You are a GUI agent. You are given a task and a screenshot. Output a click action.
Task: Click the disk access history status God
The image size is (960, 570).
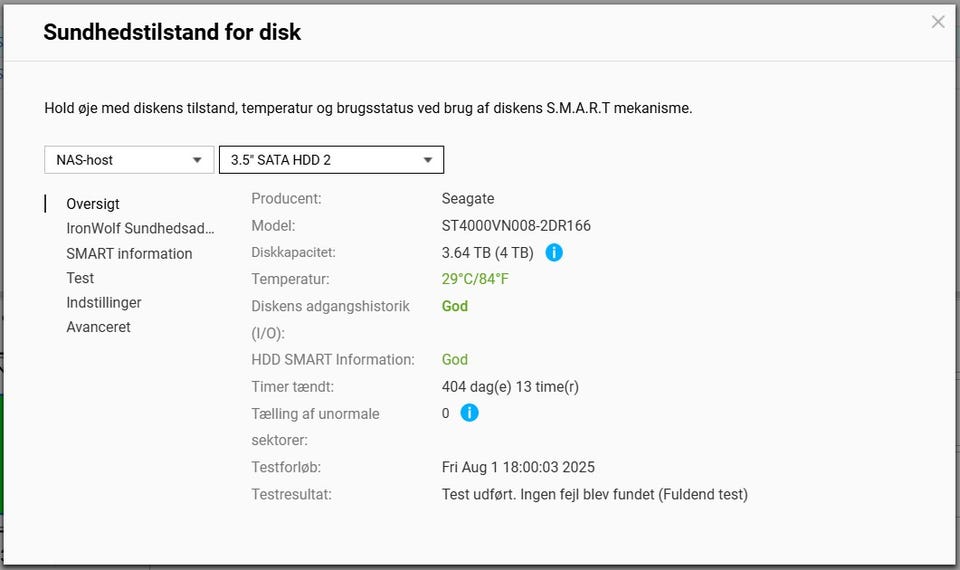coord(454,306)
